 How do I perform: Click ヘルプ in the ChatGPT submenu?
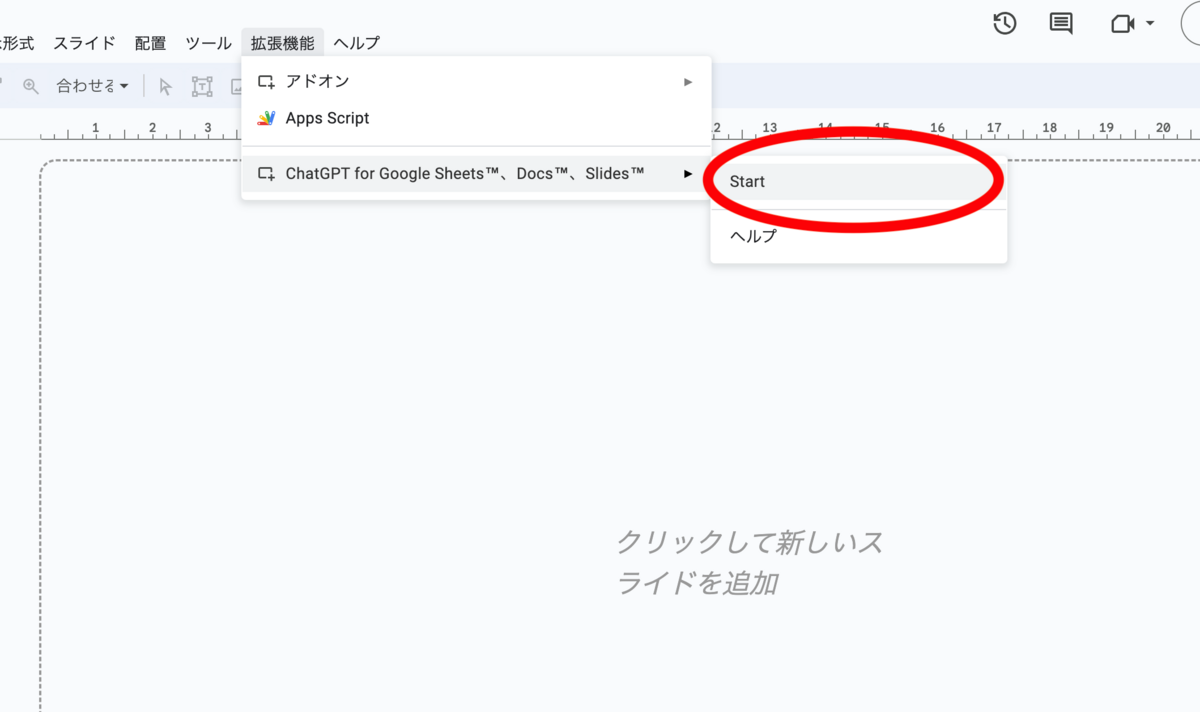[x=858, y=236]
